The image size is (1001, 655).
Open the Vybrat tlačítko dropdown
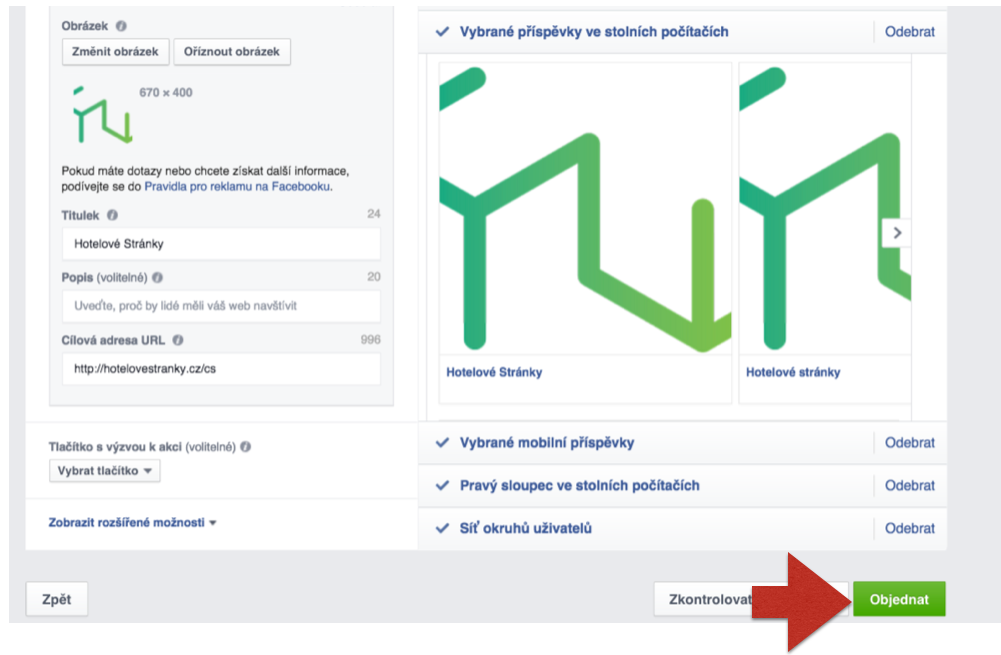(x=105, y=471)
